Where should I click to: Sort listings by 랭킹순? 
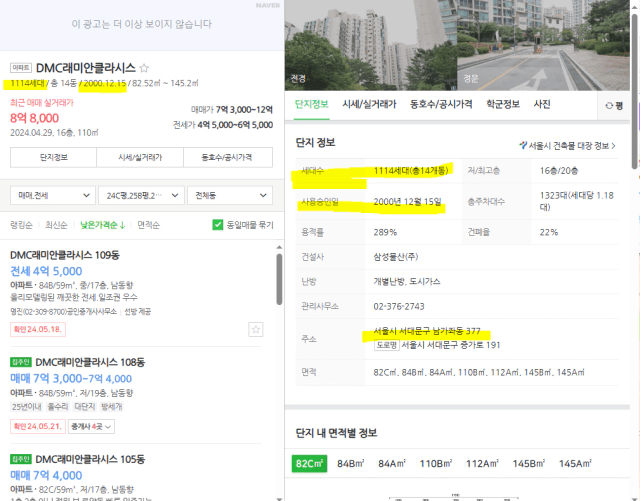21,225
